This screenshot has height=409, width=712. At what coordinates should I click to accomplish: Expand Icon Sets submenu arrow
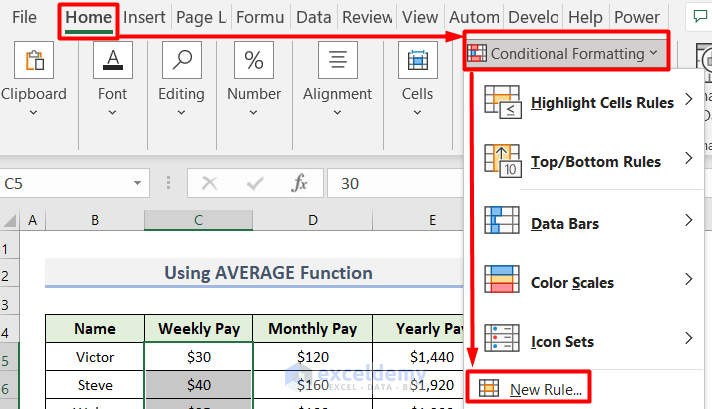point(689,338)
